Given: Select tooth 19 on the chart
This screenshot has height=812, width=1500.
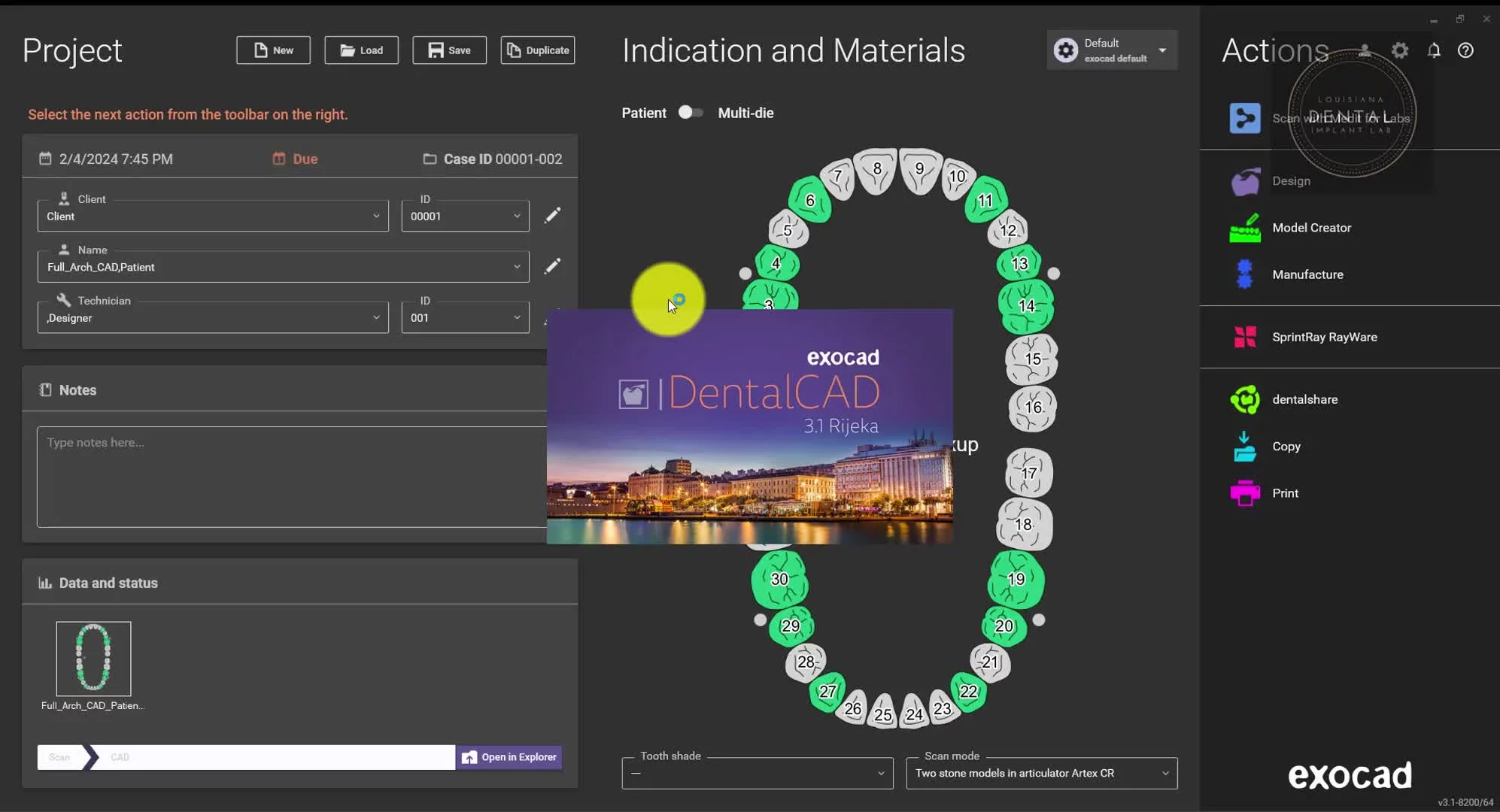Looking at the screenshot, I should coord(1016,579).
